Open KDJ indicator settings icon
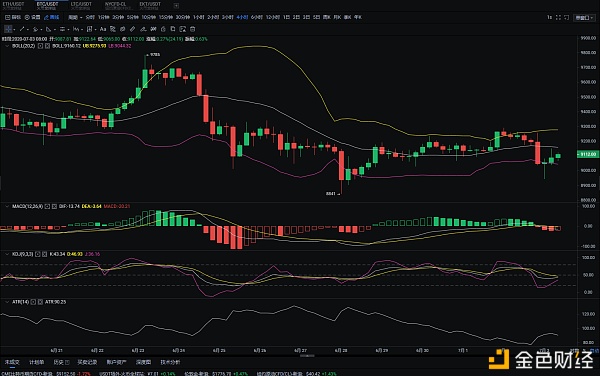This screenshot has width=600, height=376. click(38, 254)
